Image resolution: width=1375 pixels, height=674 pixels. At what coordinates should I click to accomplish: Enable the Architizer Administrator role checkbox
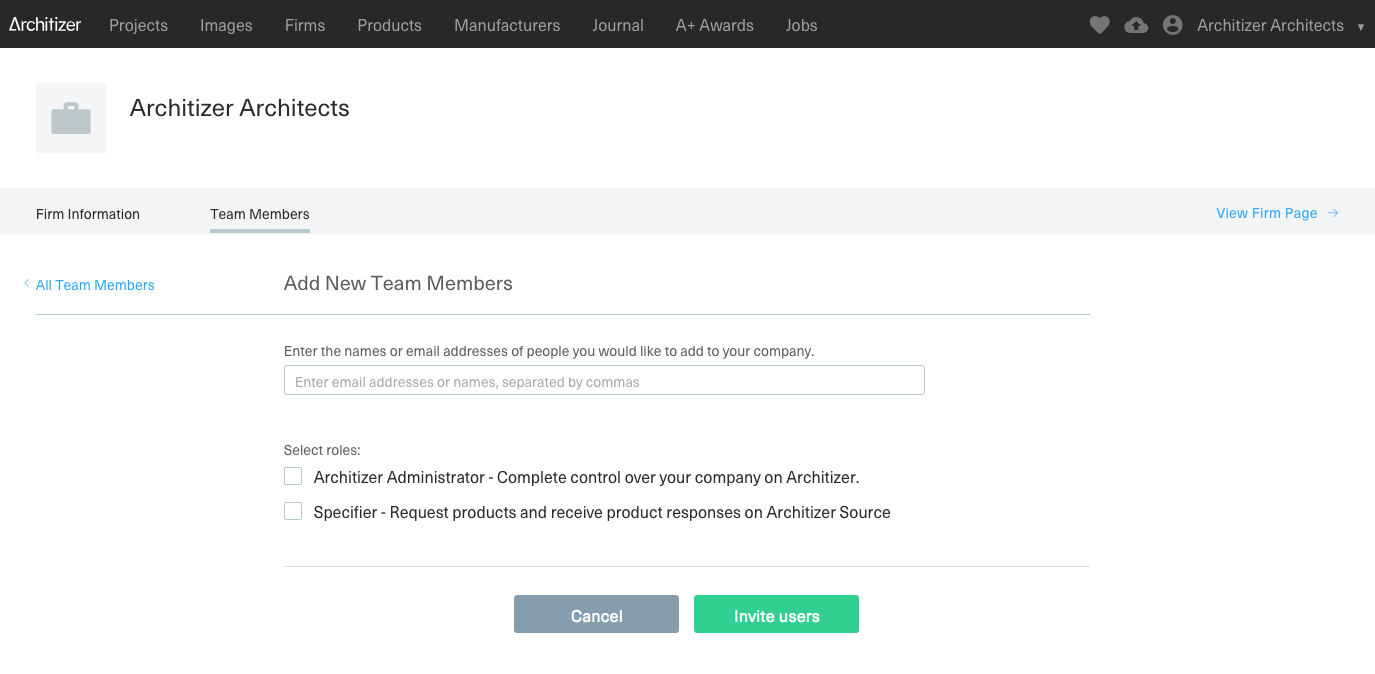[293, 476]
